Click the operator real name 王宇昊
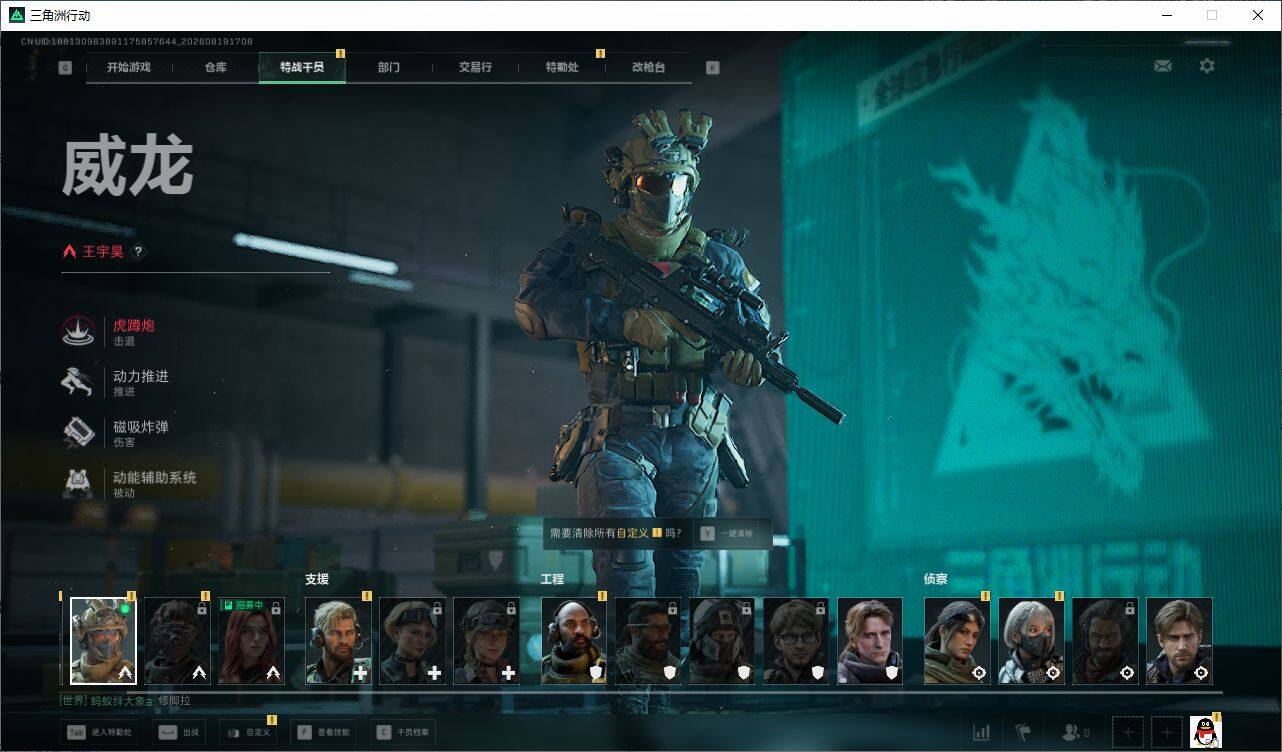Screen dimensions: 1282x752 pos(103,252)
